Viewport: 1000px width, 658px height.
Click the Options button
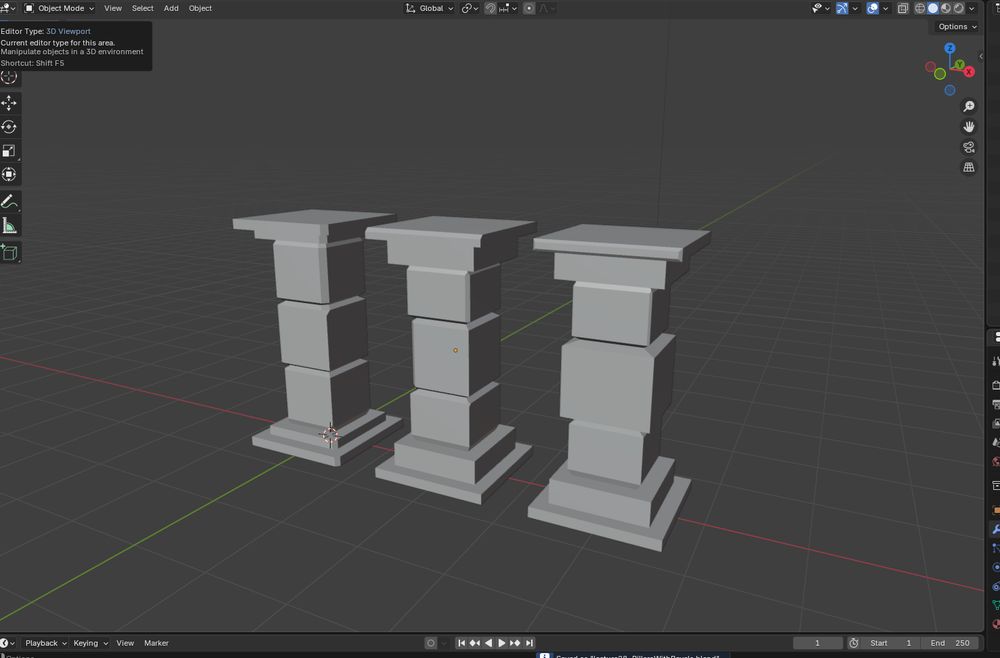(x=954, y=26)
